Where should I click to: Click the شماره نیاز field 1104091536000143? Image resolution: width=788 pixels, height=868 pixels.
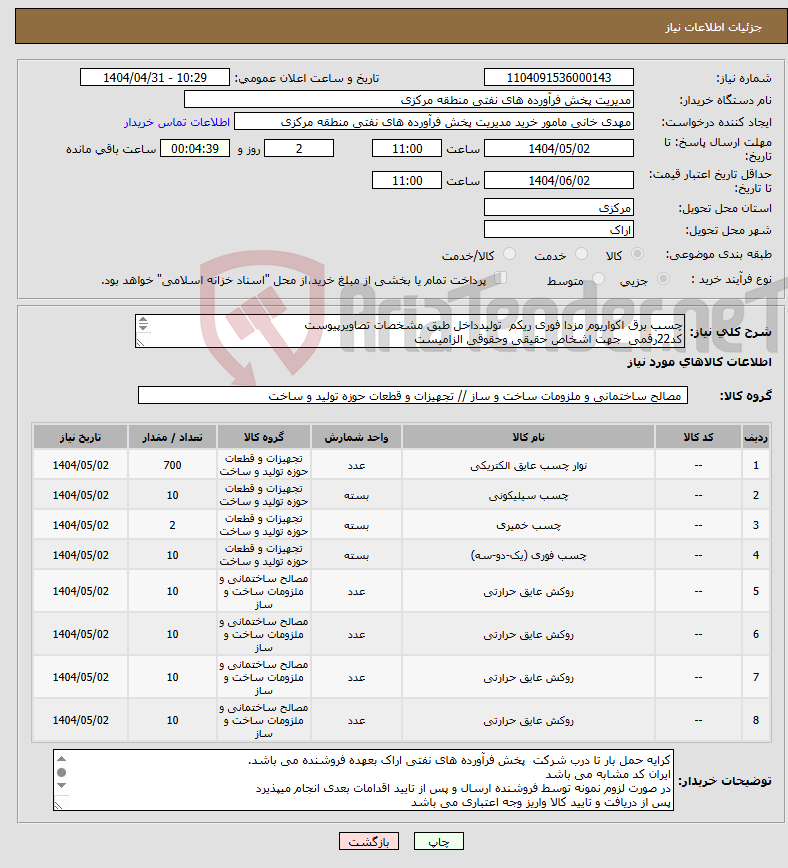point(559,78)
